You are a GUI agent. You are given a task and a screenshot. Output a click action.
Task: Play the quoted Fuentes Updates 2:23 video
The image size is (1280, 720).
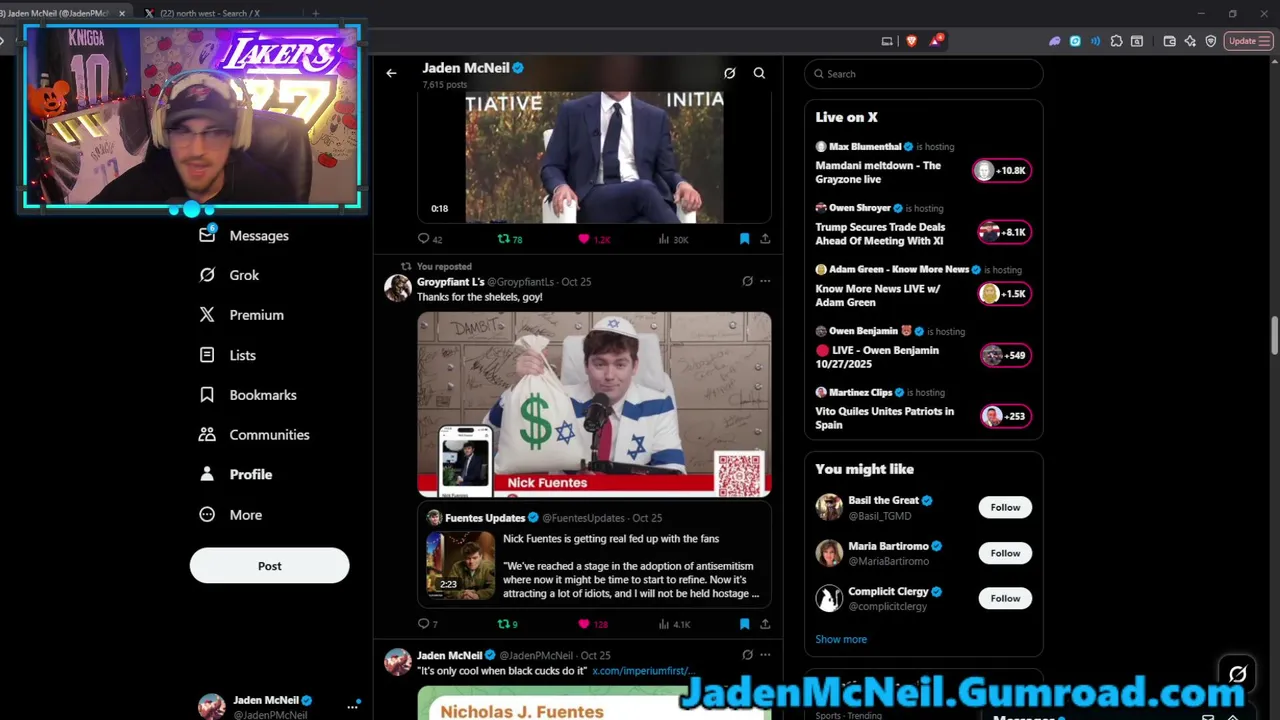coord(460,565)
